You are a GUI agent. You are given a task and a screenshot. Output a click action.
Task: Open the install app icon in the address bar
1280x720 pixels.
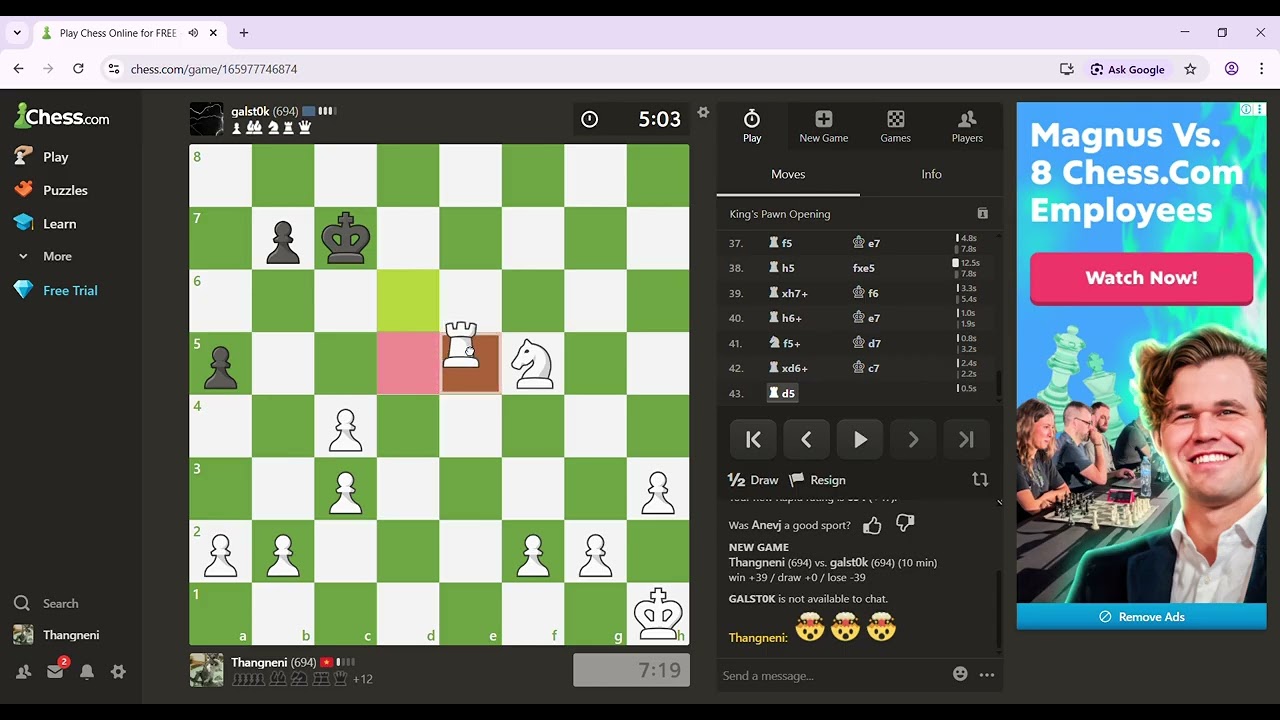click(x=1066, y=69)
